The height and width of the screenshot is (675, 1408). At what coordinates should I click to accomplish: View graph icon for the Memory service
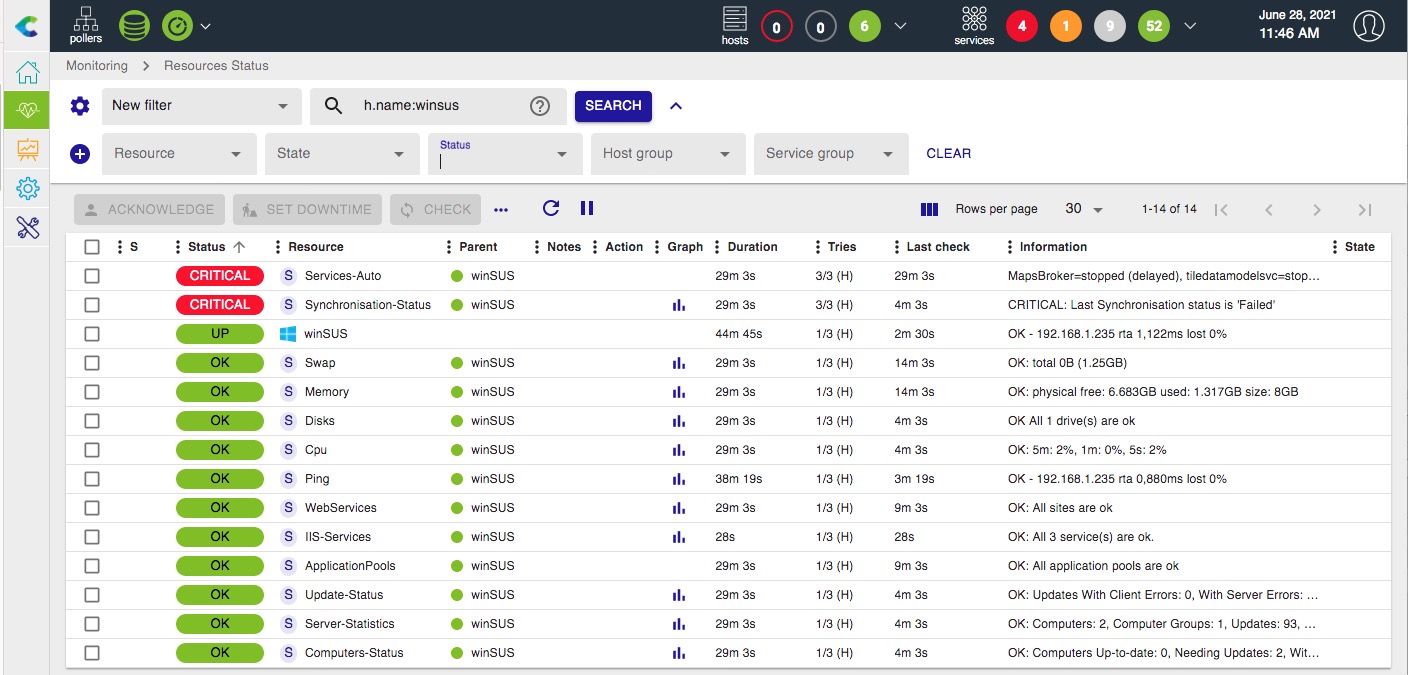[679, 392]
